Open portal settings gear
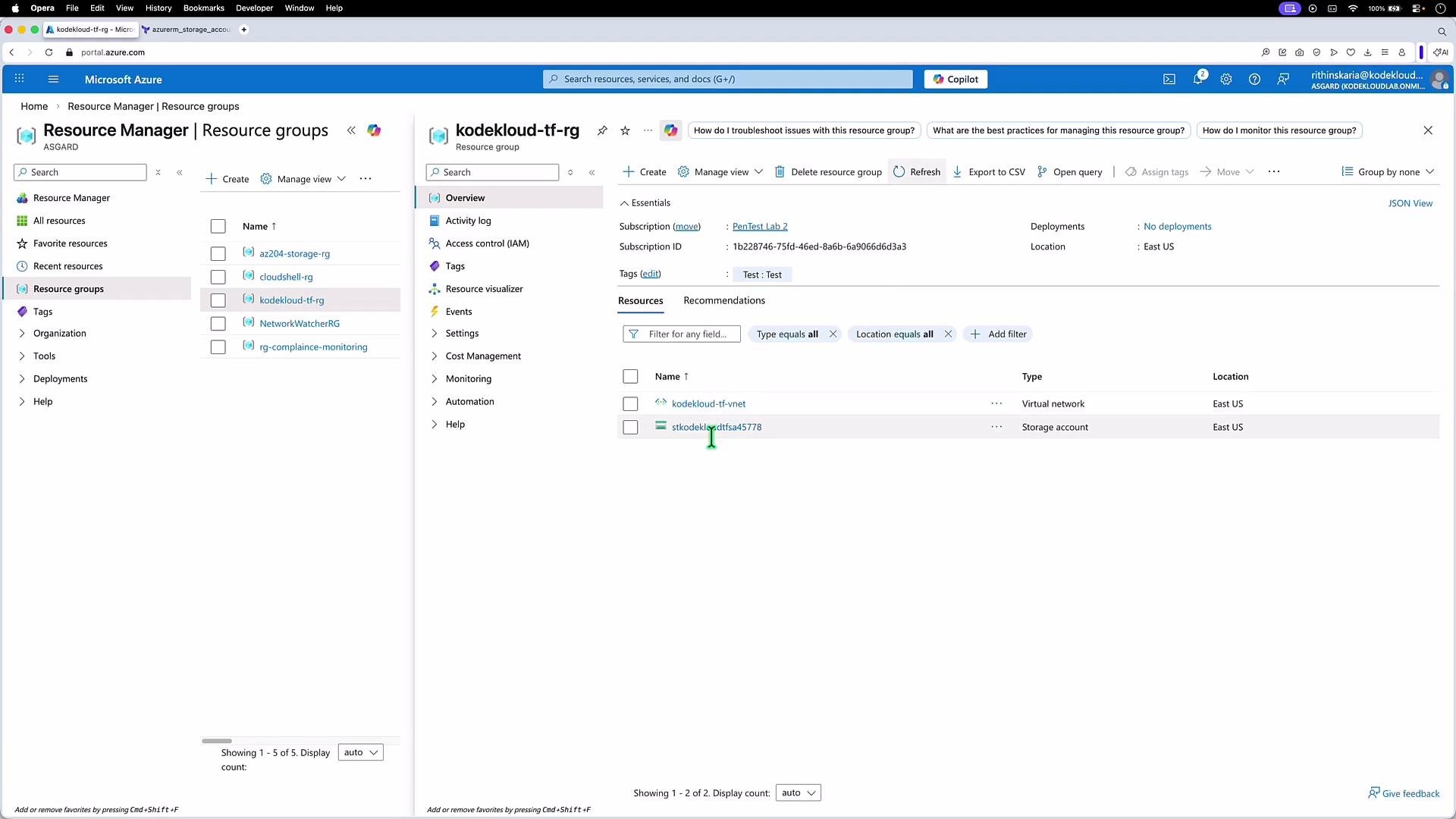This screenshot has height=819, width=1456. 1226,79
